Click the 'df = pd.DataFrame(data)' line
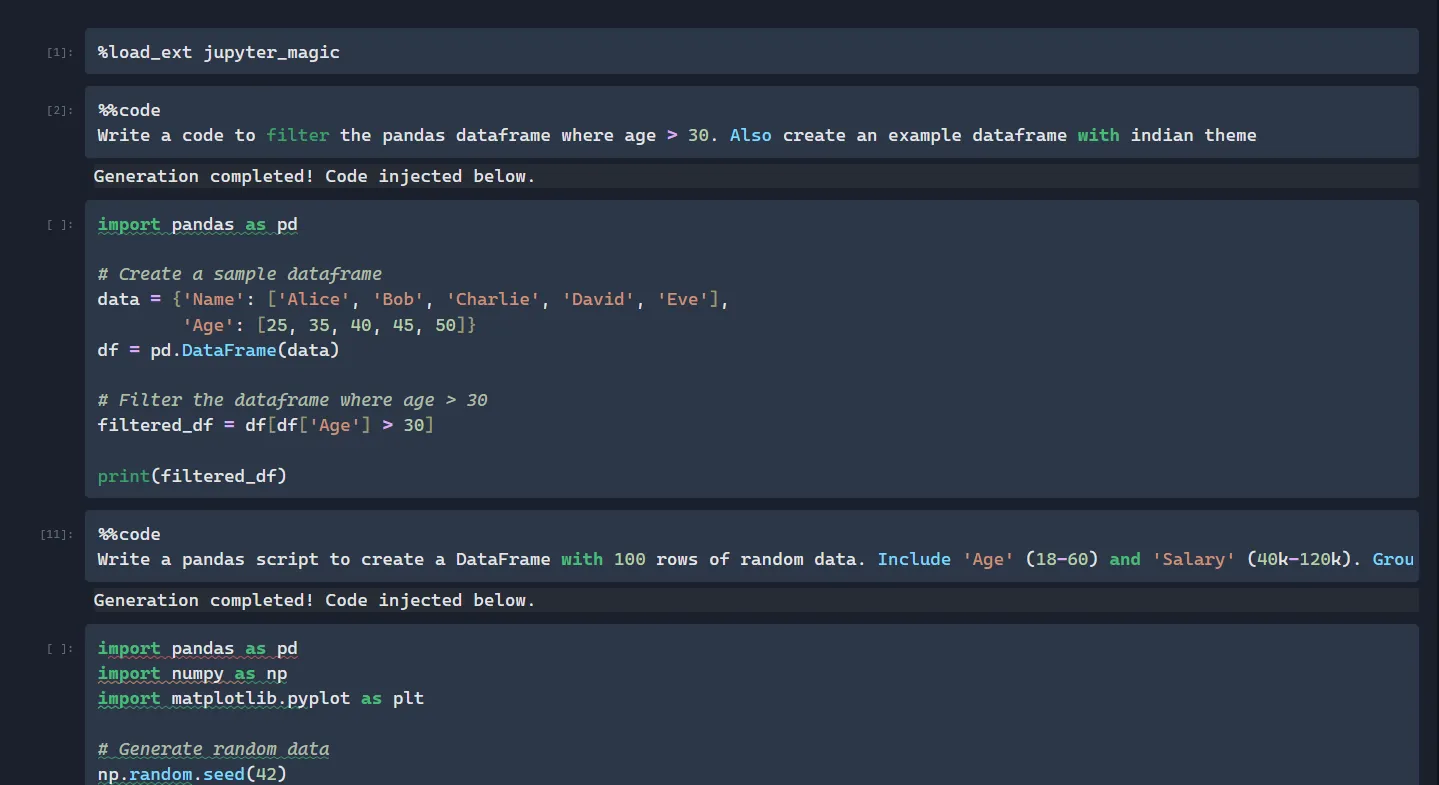This screenshot has height=785, width=1439. (x=218, y=350)
